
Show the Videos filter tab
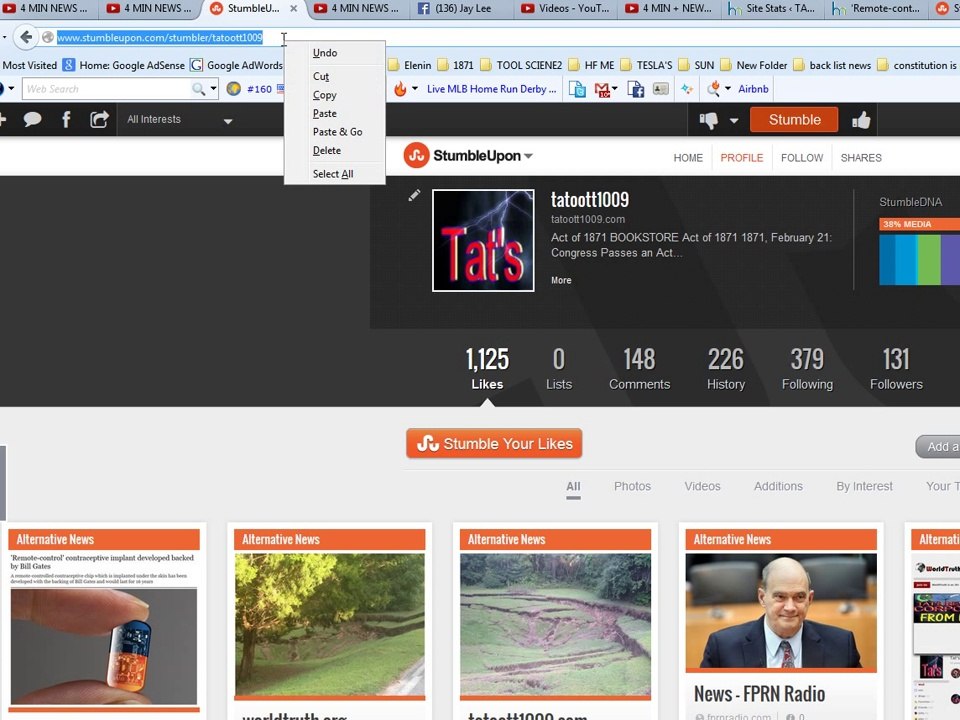tap(702, 486)
